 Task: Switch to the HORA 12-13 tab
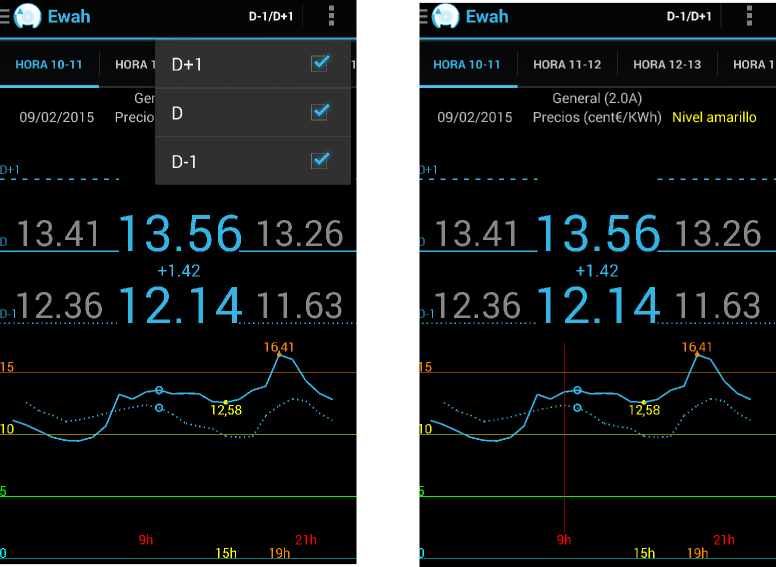[x=667, y=65]
